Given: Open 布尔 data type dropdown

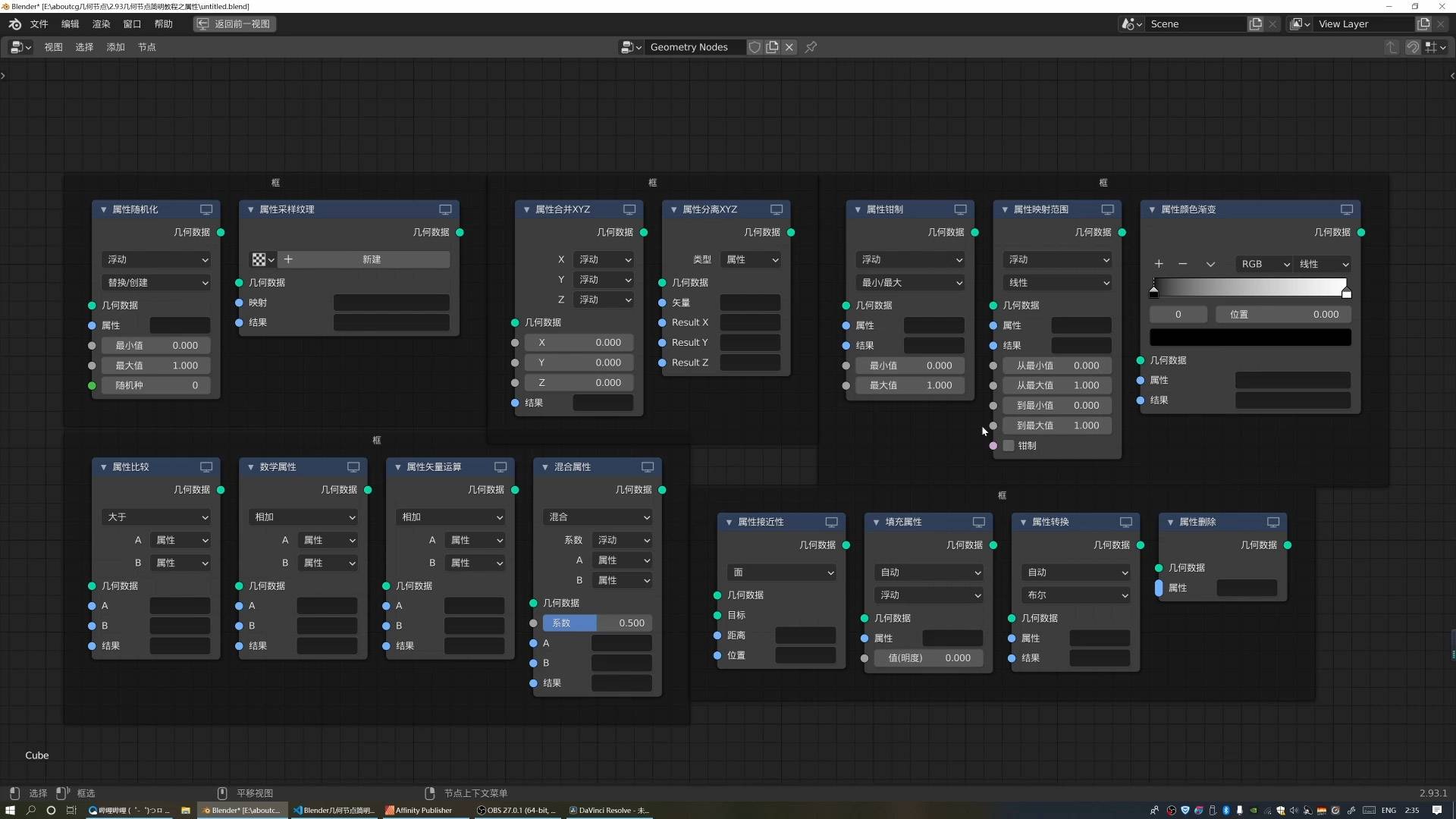Looking at the screenshot, I should tap(1075, 595).
